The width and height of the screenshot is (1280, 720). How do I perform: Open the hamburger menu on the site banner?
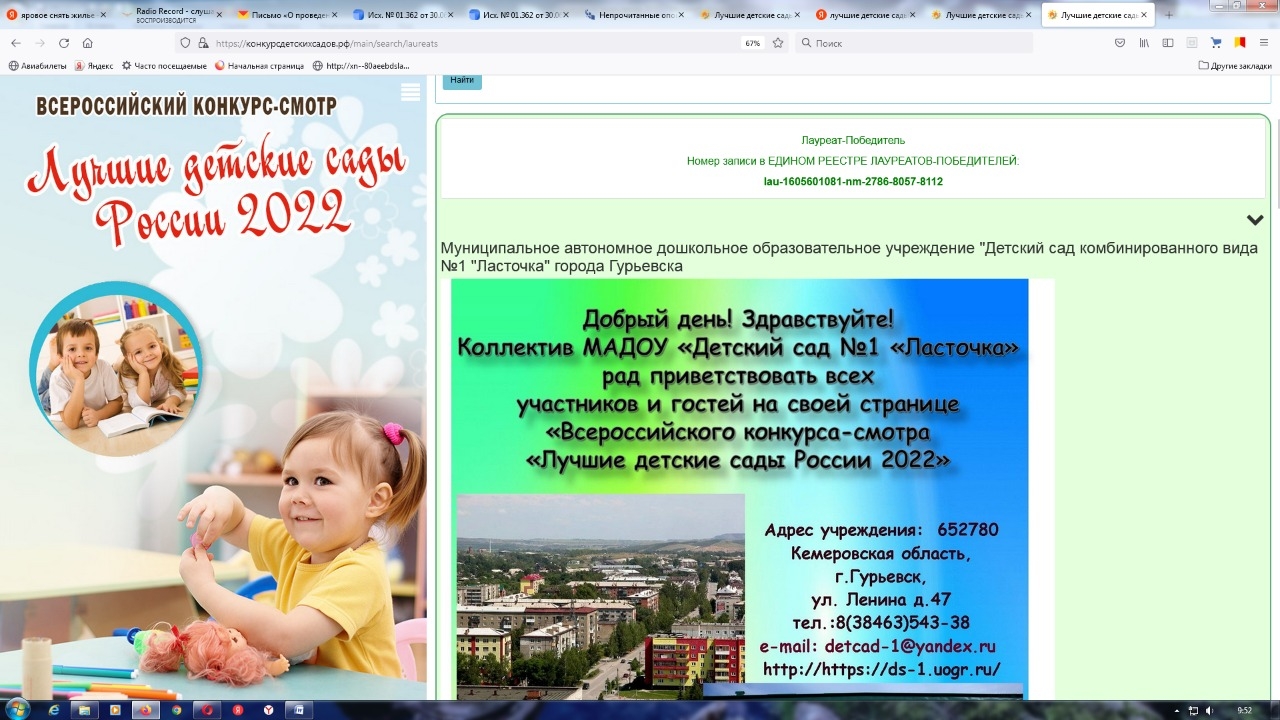pyautogui.click(x=410, y=93)
